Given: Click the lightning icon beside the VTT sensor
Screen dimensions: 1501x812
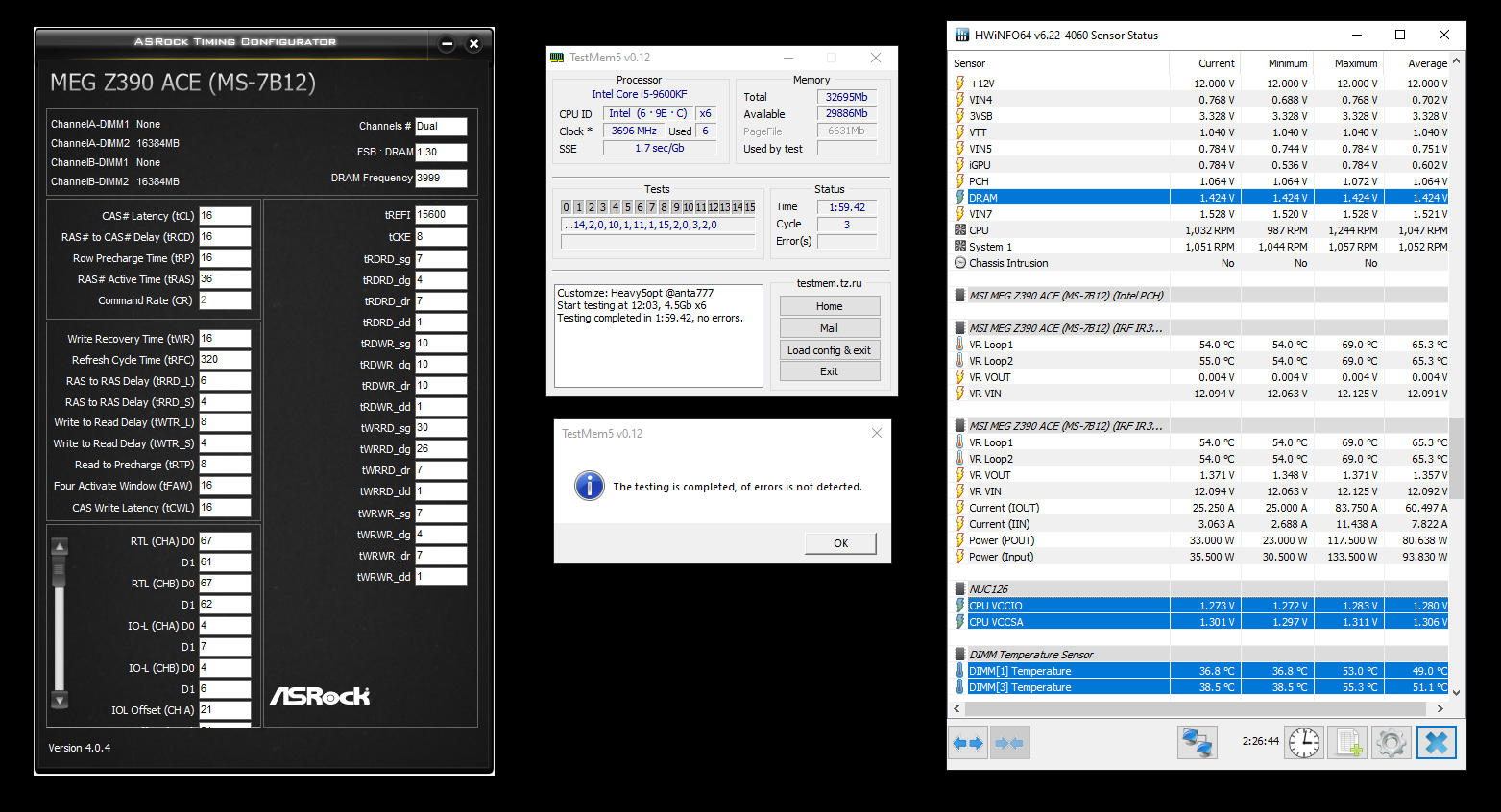Looking at the screenshot, I should click(x=960, y=132).
